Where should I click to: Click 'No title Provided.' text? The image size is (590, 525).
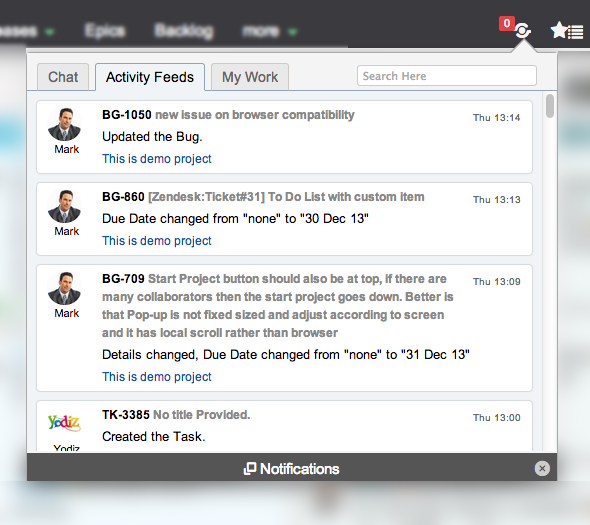[201, 414]
